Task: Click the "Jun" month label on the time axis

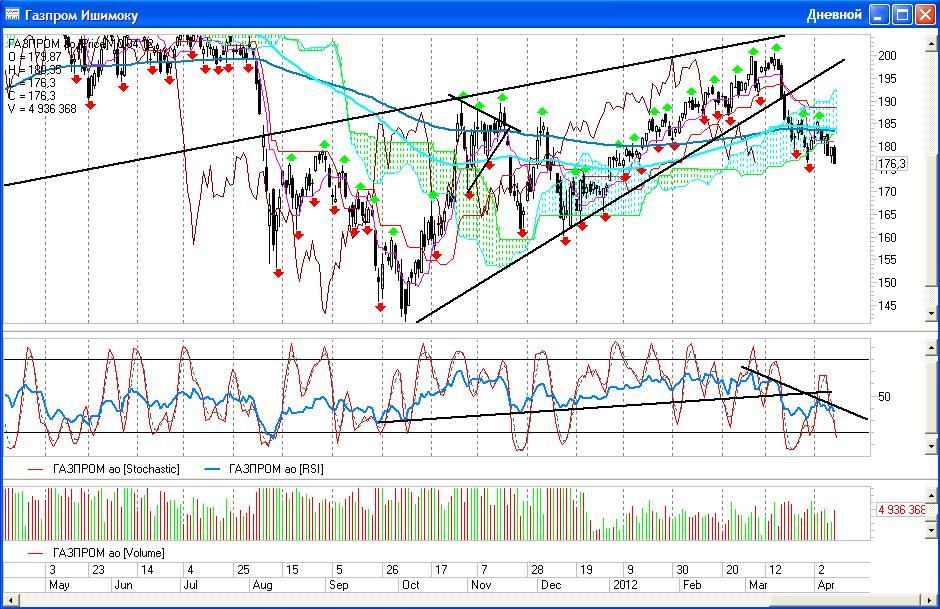Action: [123, 585]
